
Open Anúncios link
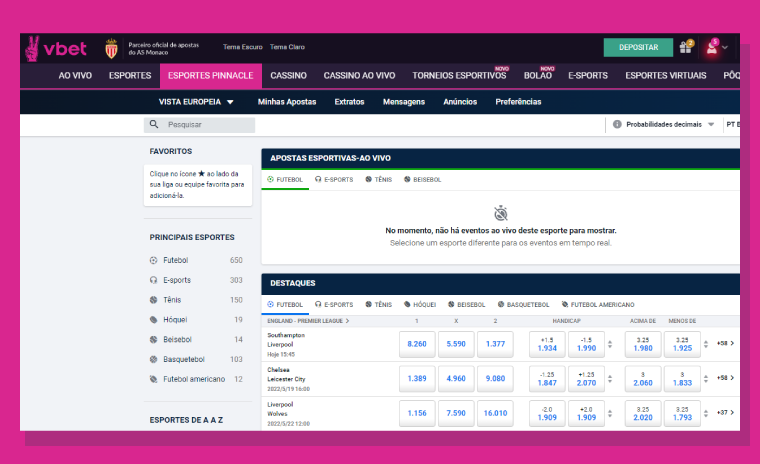(460, 102)
